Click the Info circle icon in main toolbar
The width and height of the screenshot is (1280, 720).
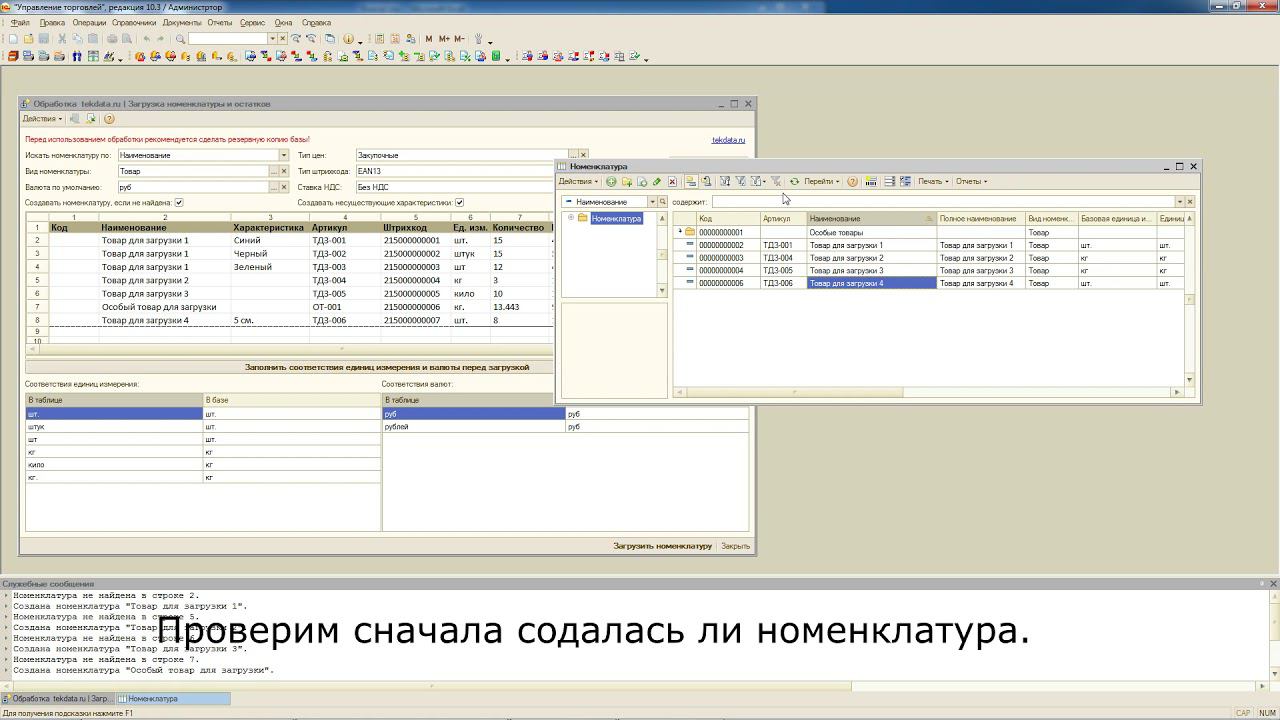tap(348, 39)
